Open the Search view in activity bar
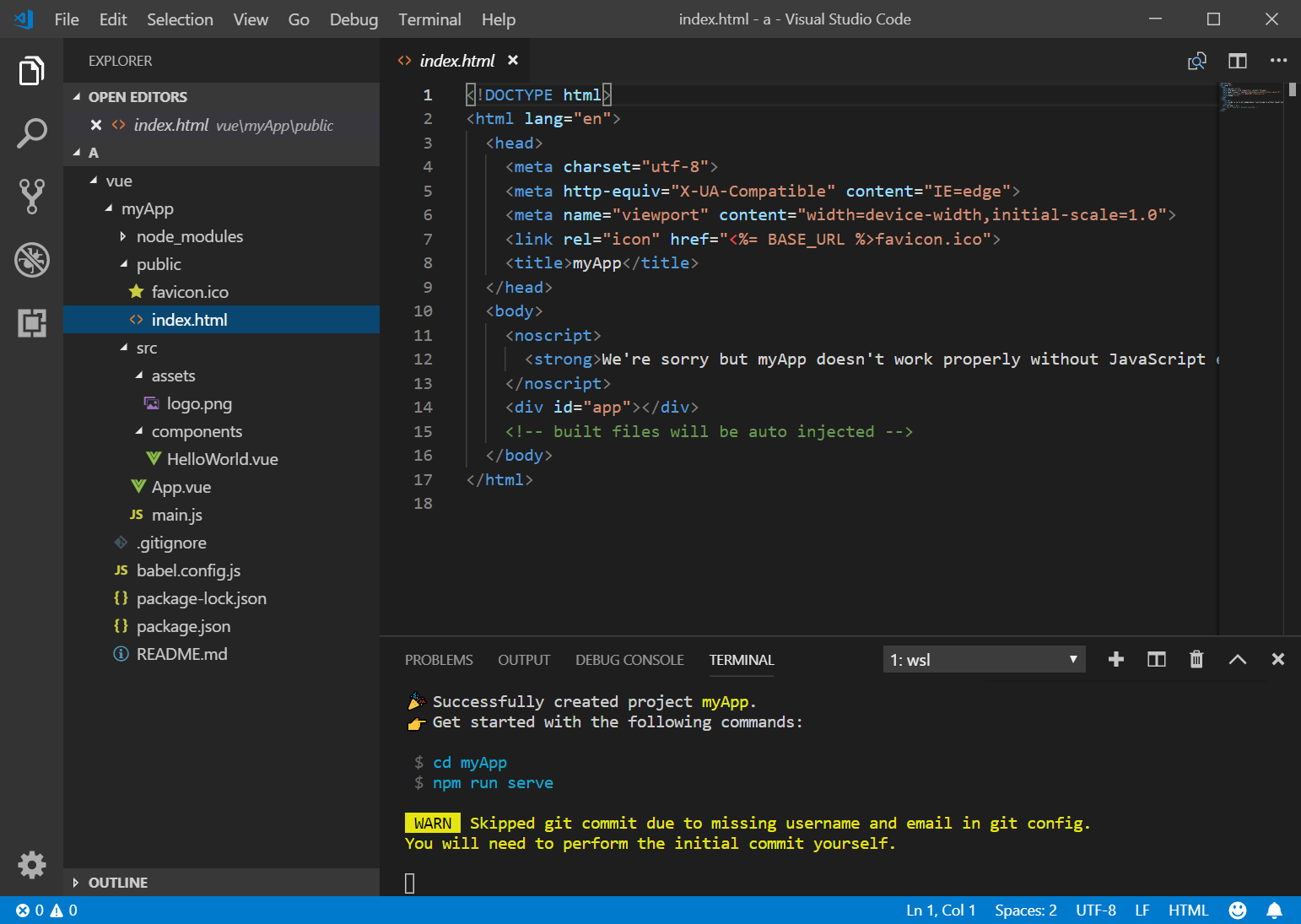The width and height of the screenshot is (1301, 924). pos(31,133)
